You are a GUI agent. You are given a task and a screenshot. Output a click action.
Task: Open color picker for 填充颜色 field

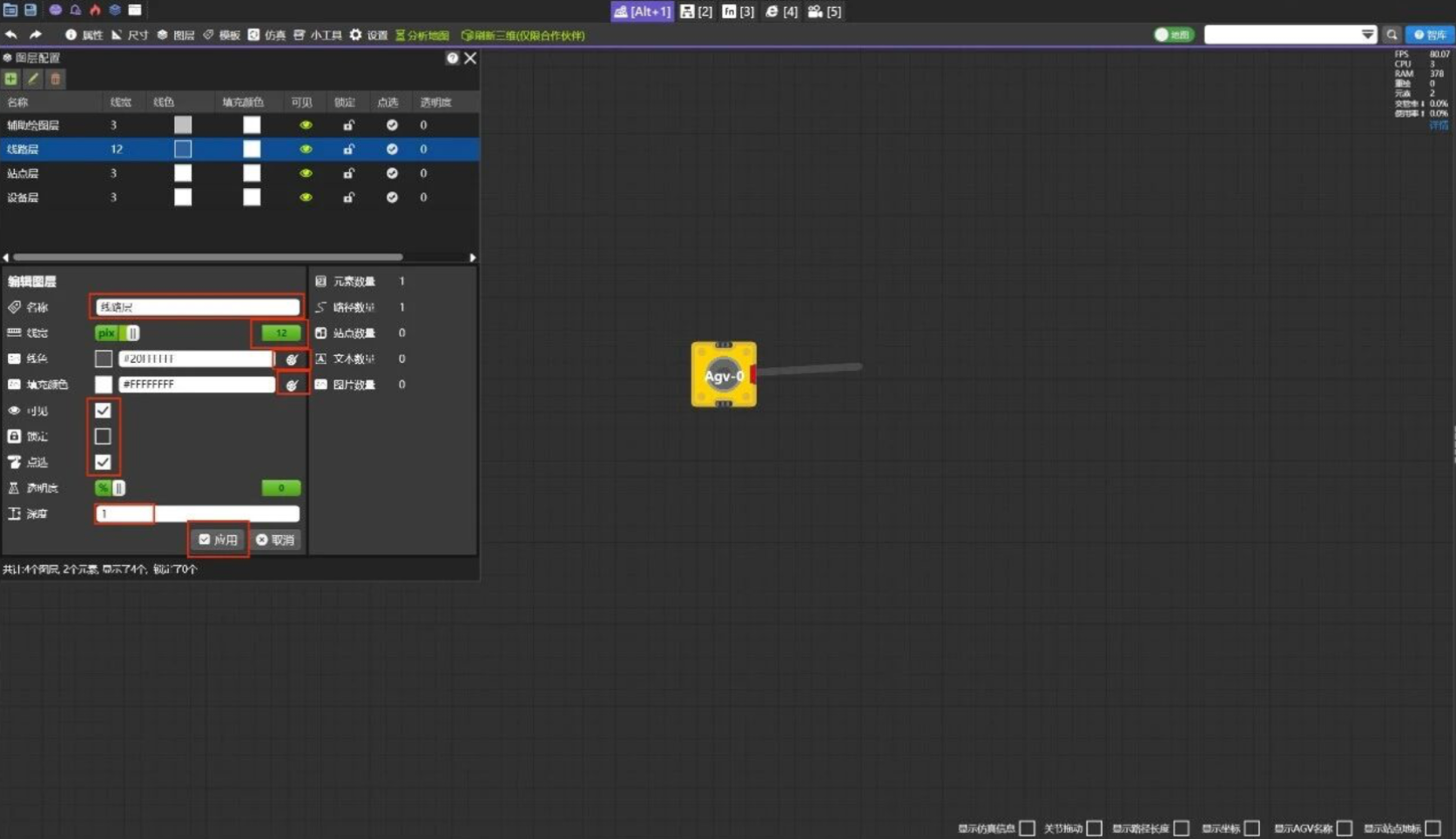coord(292,385)
